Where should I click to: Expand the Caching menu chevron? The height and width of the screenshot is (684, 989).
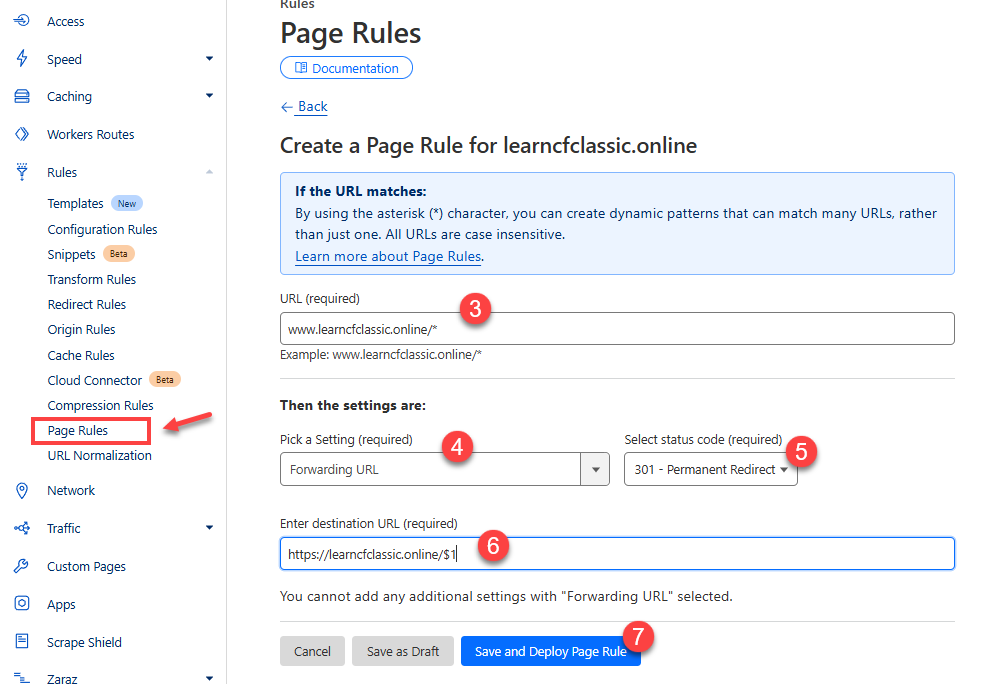pyautogui.click(x=209, y=96)
